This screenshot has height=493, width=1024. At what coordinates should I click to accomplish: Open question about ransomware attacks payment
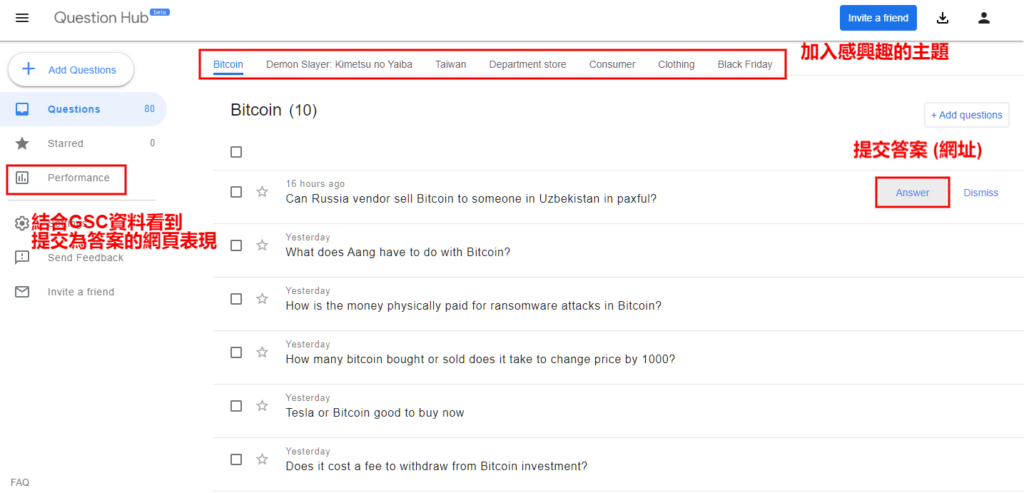[x=473, y=306]
